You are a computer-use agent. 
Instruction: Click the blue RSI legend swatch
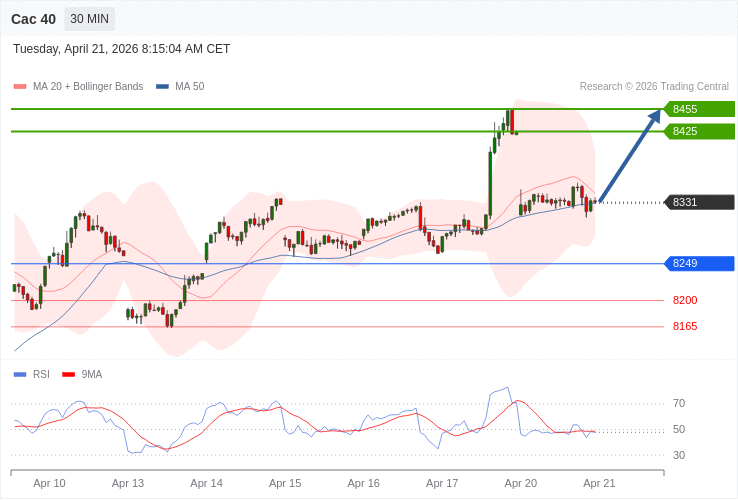(x=20, y=375)
